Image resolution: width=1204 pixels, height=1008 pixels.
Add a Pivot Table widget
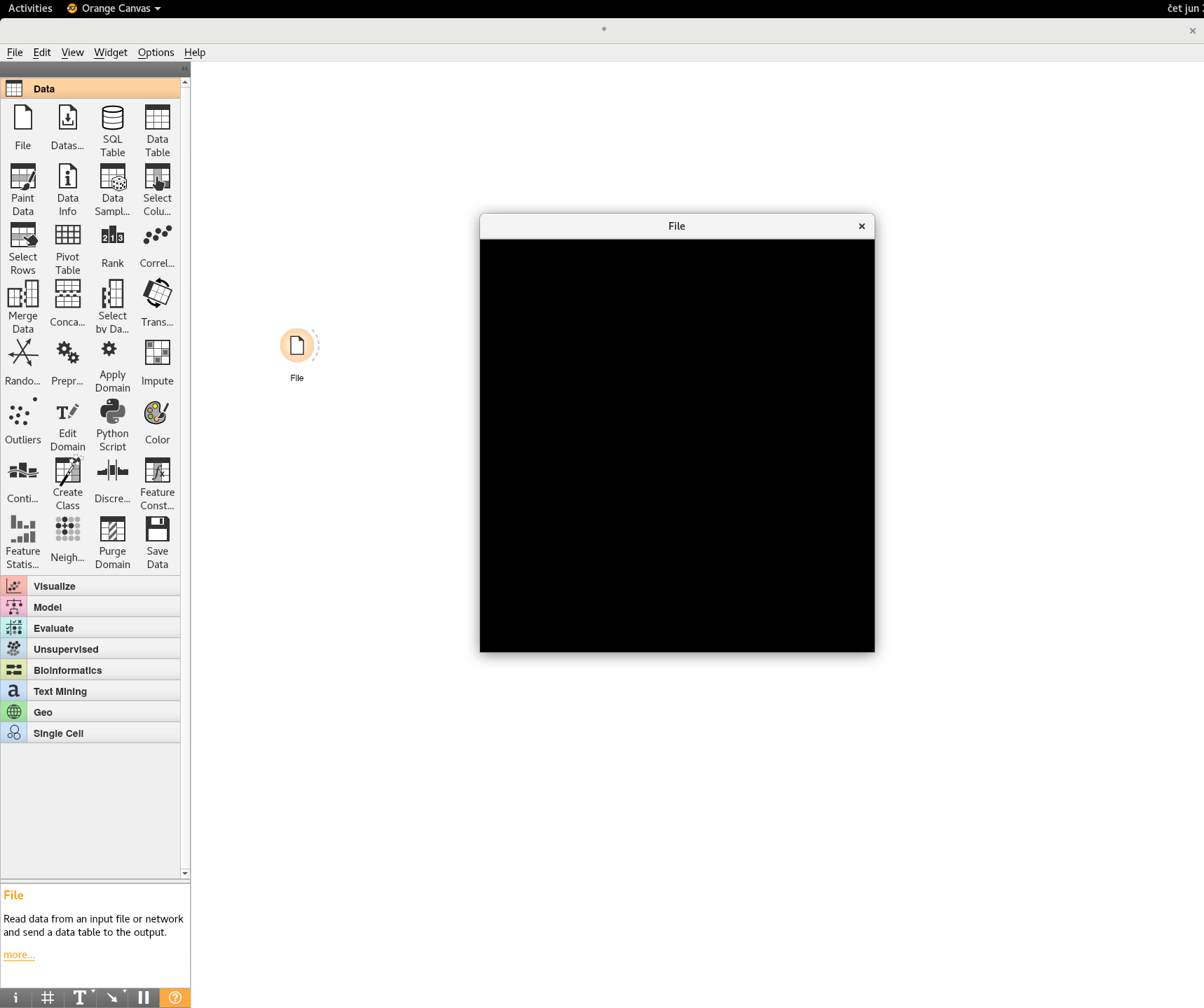point(68,249)
